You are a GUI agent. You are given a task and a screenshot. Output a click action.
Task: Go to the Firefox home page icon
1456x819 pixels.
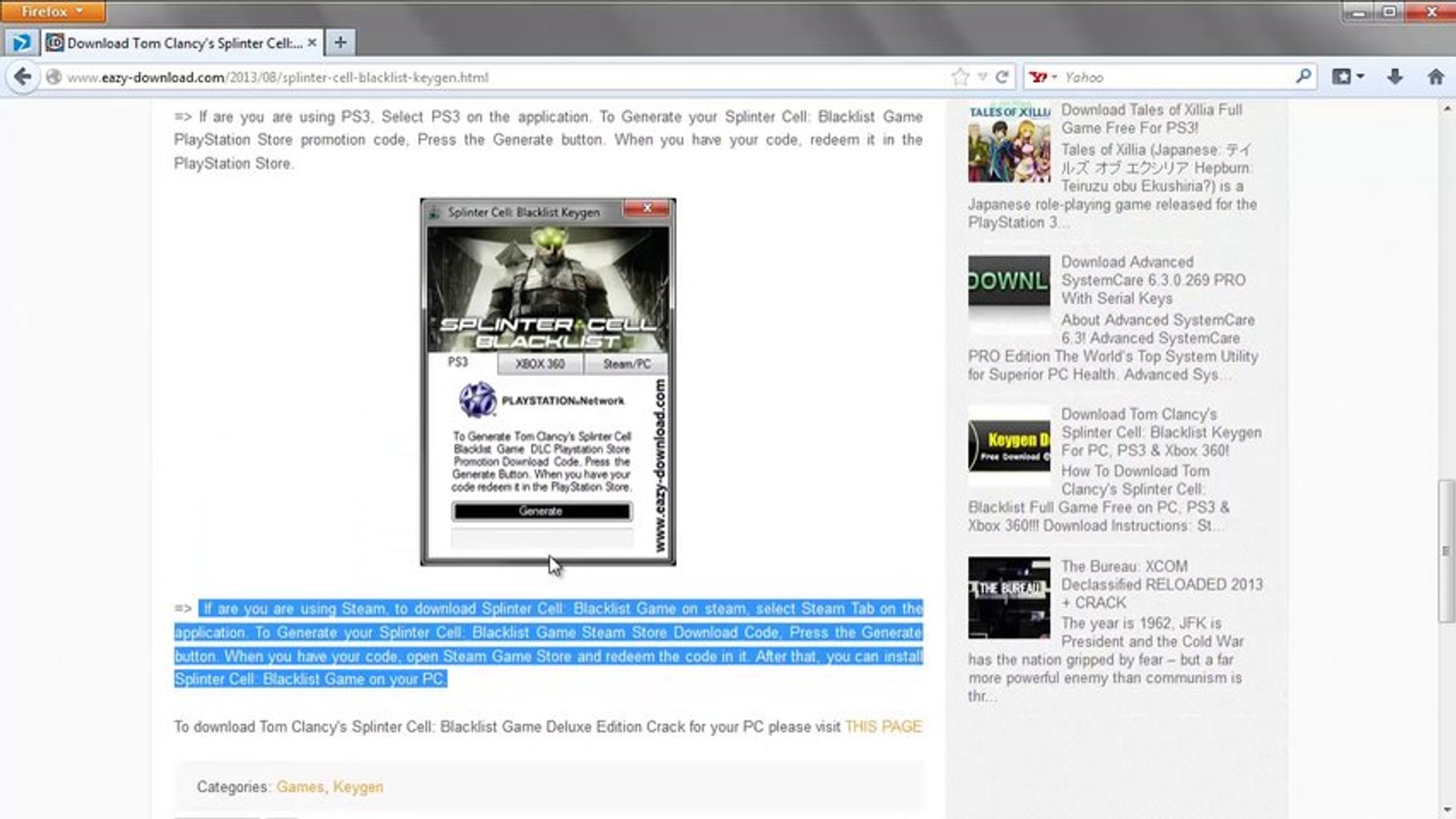(x=1436, y=77)
